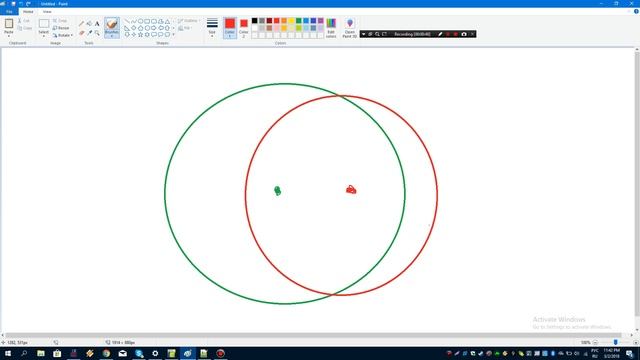Choose the Oval shape
This screenshot has width=640, height=360.
140,21
